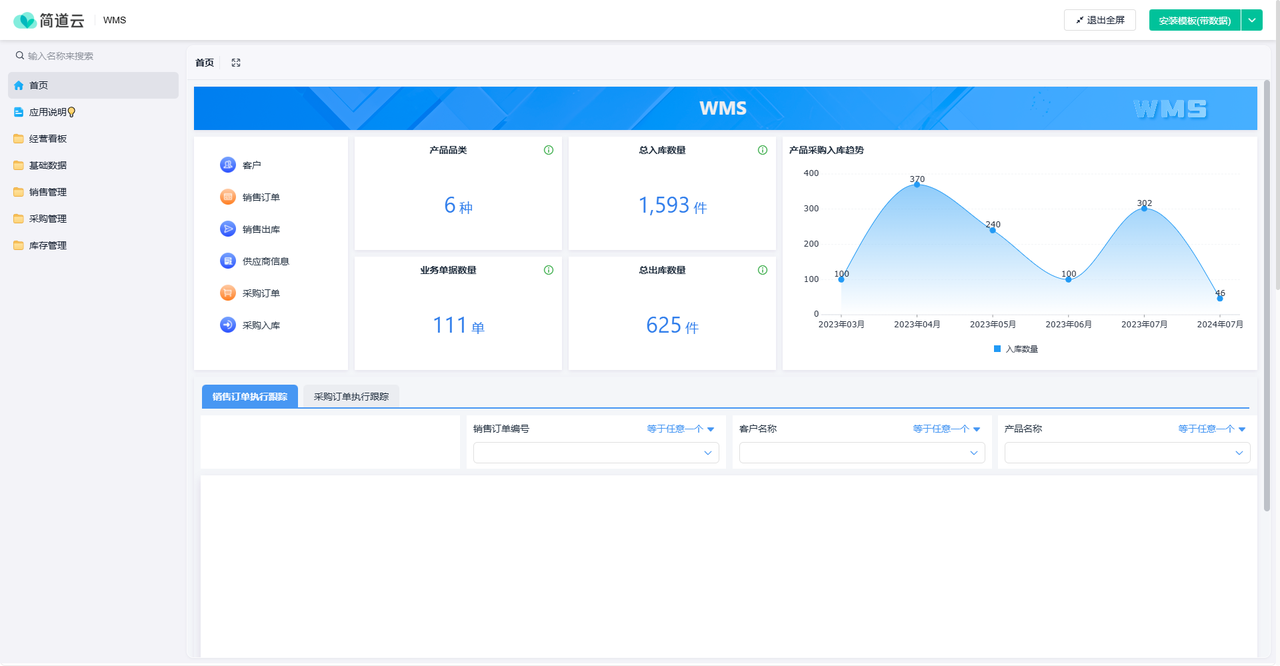The height and width of the screenshot is (666, 1280).
Task: Open 应用说明 in the sidebar
Action: [x=93, y=112]
